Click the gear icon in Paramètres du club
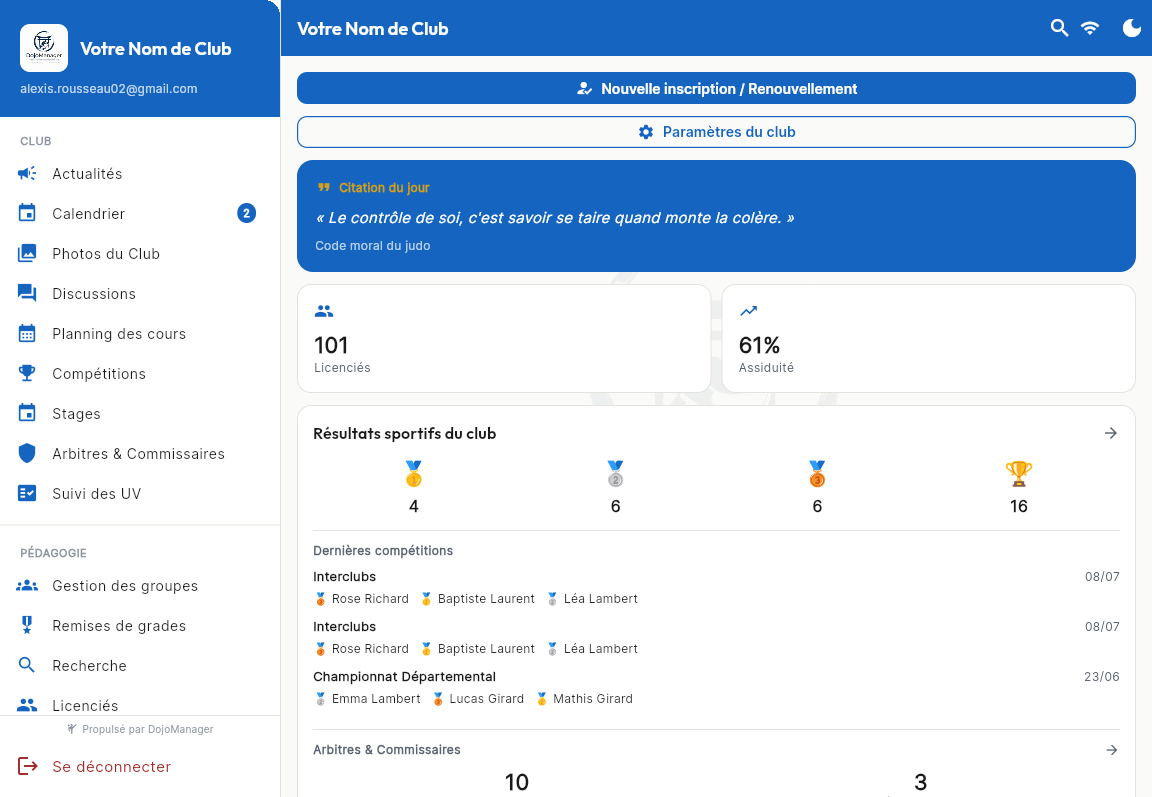The height and width of the screenshot is (797, 1152). click(646, 132)
